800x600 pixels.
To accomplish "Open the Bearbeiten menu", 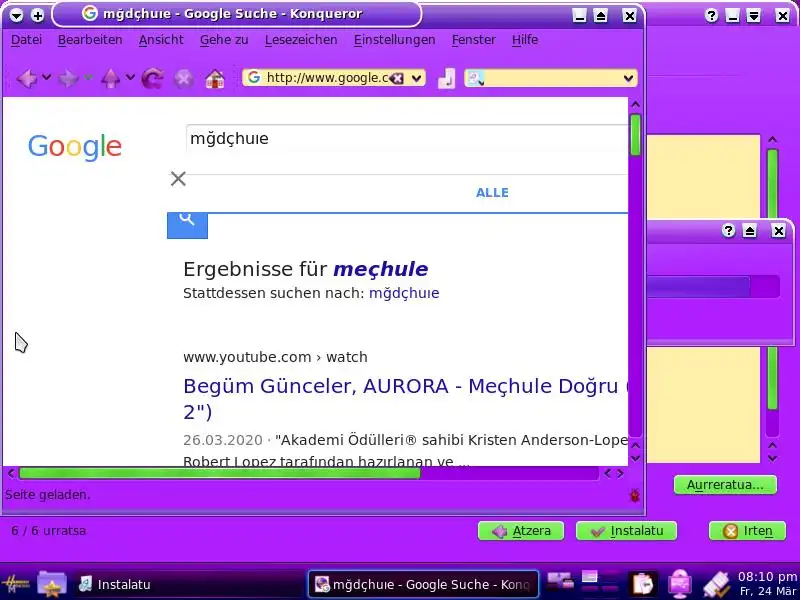I will (x=90, y=40).
